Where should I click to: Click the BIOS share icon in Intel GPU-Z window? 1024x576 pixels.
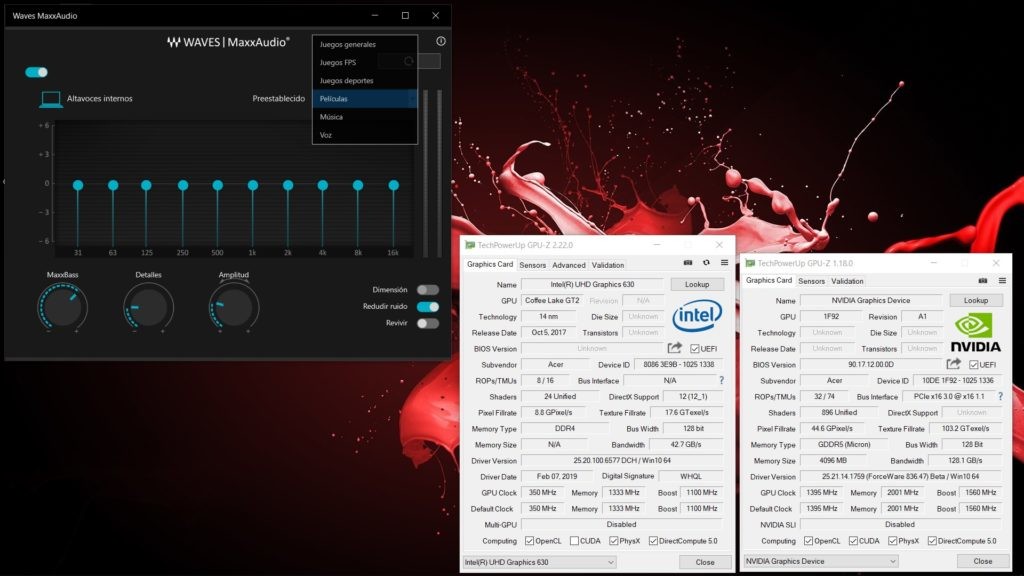(x=675, y=348)
